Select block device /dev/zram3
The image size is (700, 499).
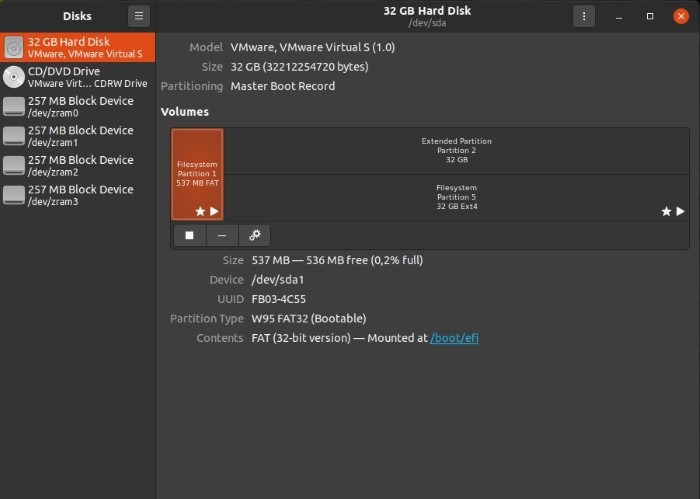point(78,195)
